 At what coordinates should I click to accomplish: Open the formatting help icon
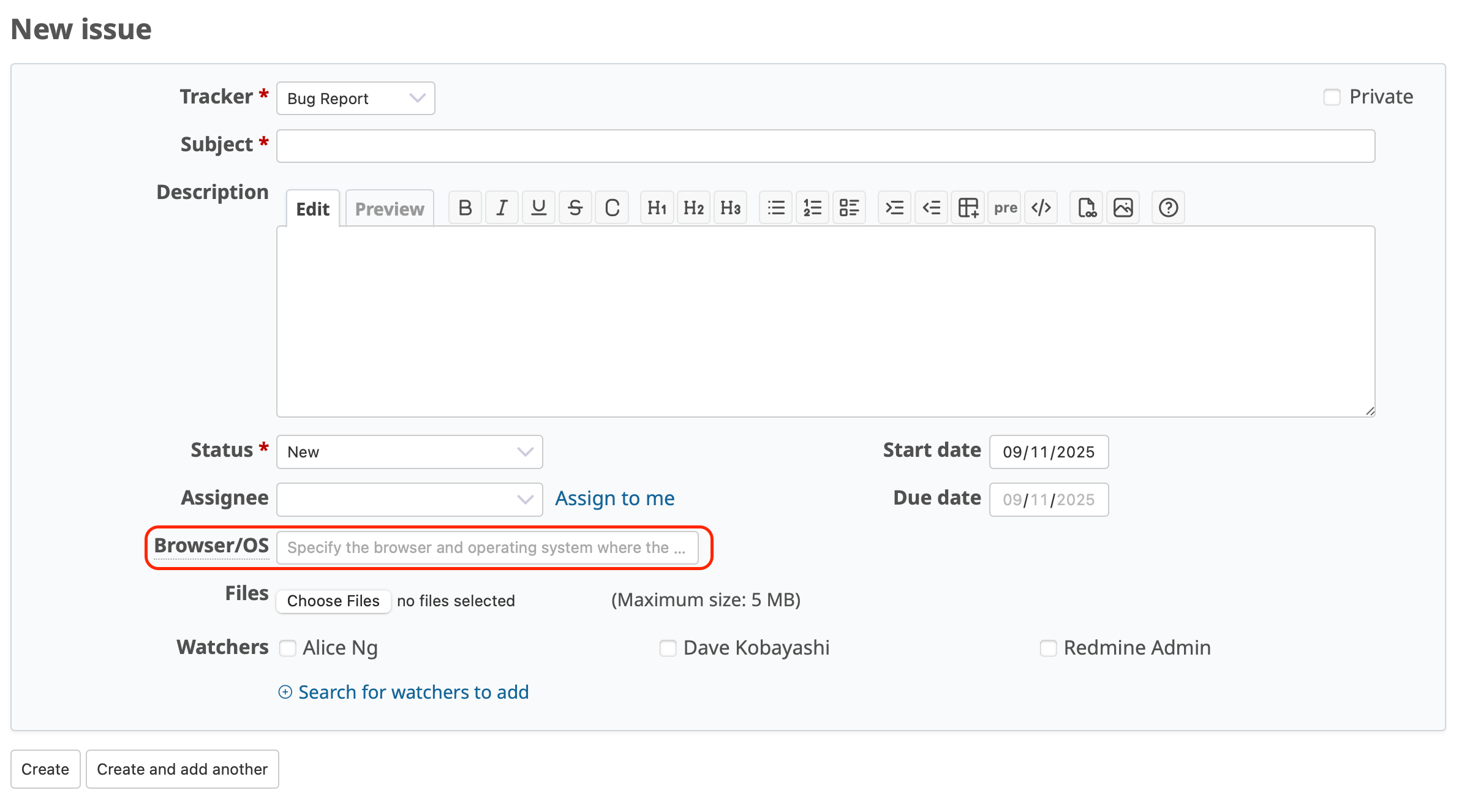[1168, 208]
